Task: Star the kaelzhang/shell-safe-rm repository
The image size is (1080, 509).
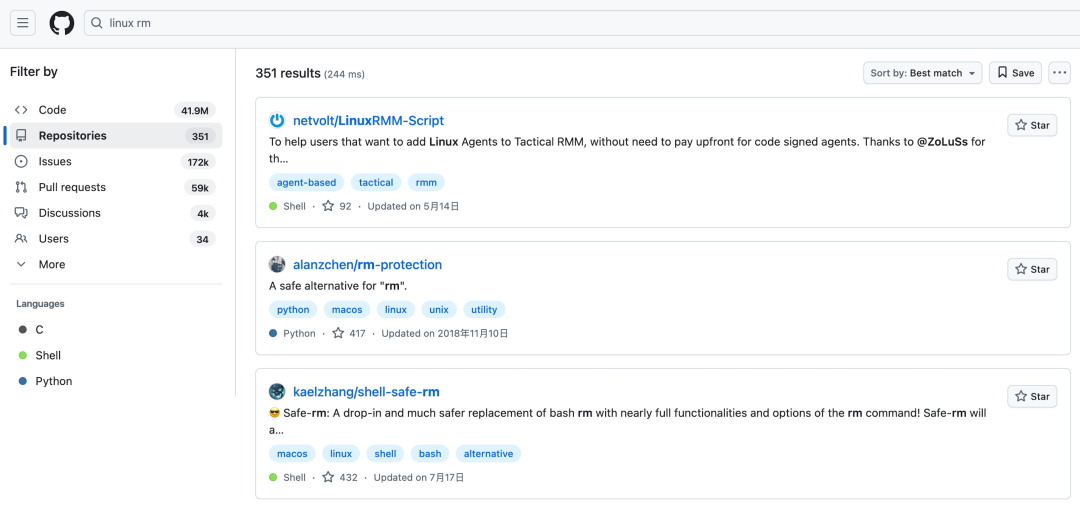Action: [1032, 397]
